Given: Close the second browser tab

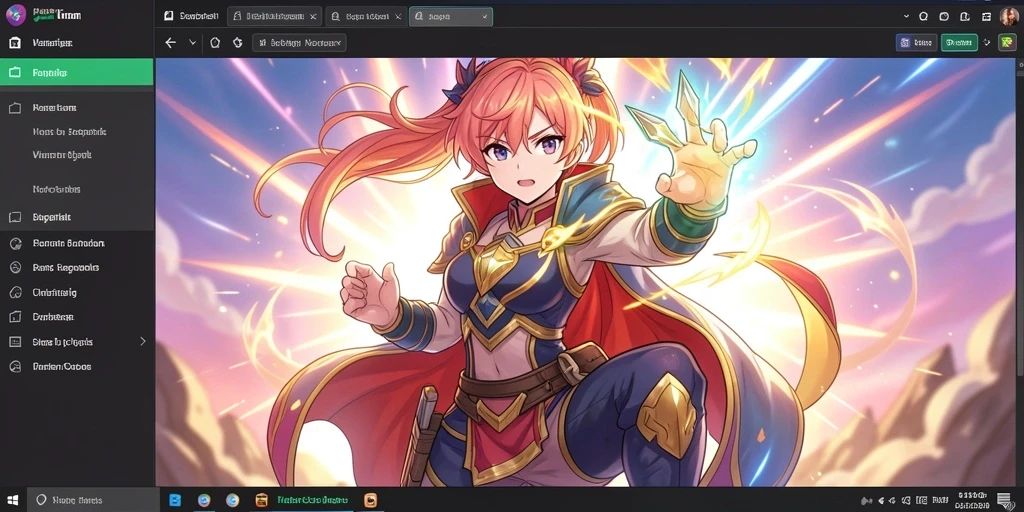Looking at the screenshot, I should point(313,17).
